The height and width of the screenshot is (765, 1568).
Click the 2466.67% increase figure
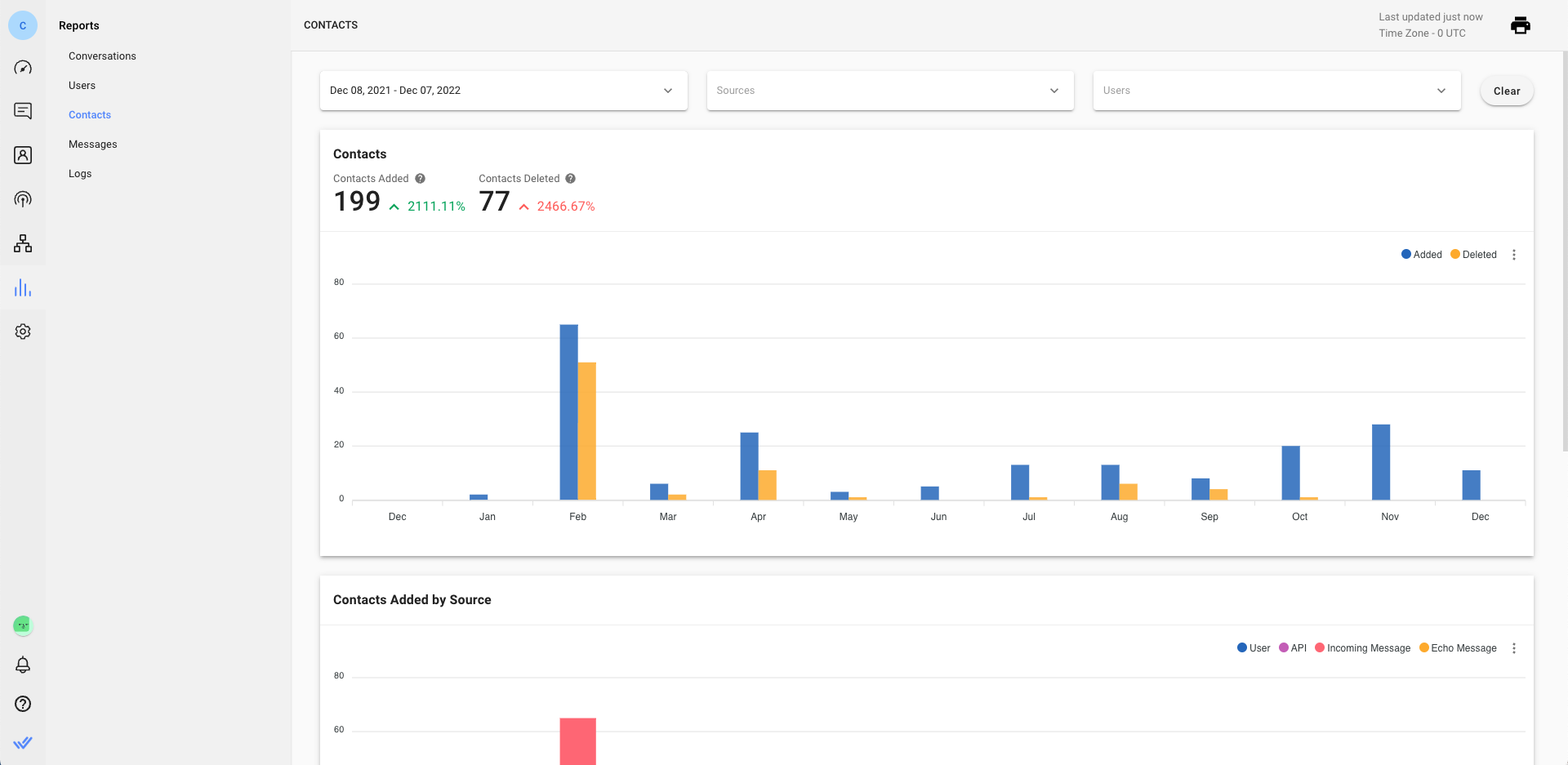point(566,207)
